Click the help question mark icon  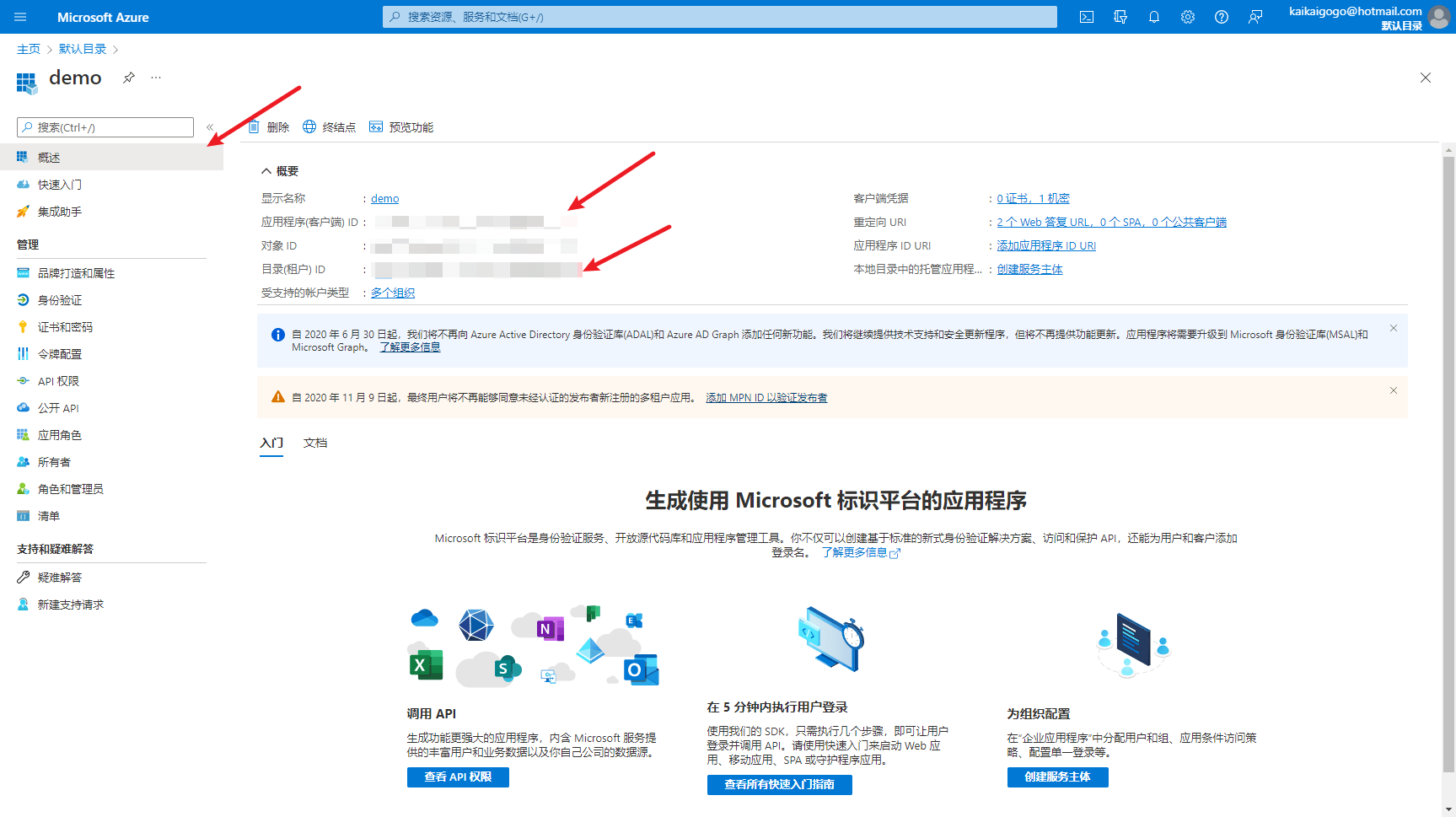[x=1222, y=17]
